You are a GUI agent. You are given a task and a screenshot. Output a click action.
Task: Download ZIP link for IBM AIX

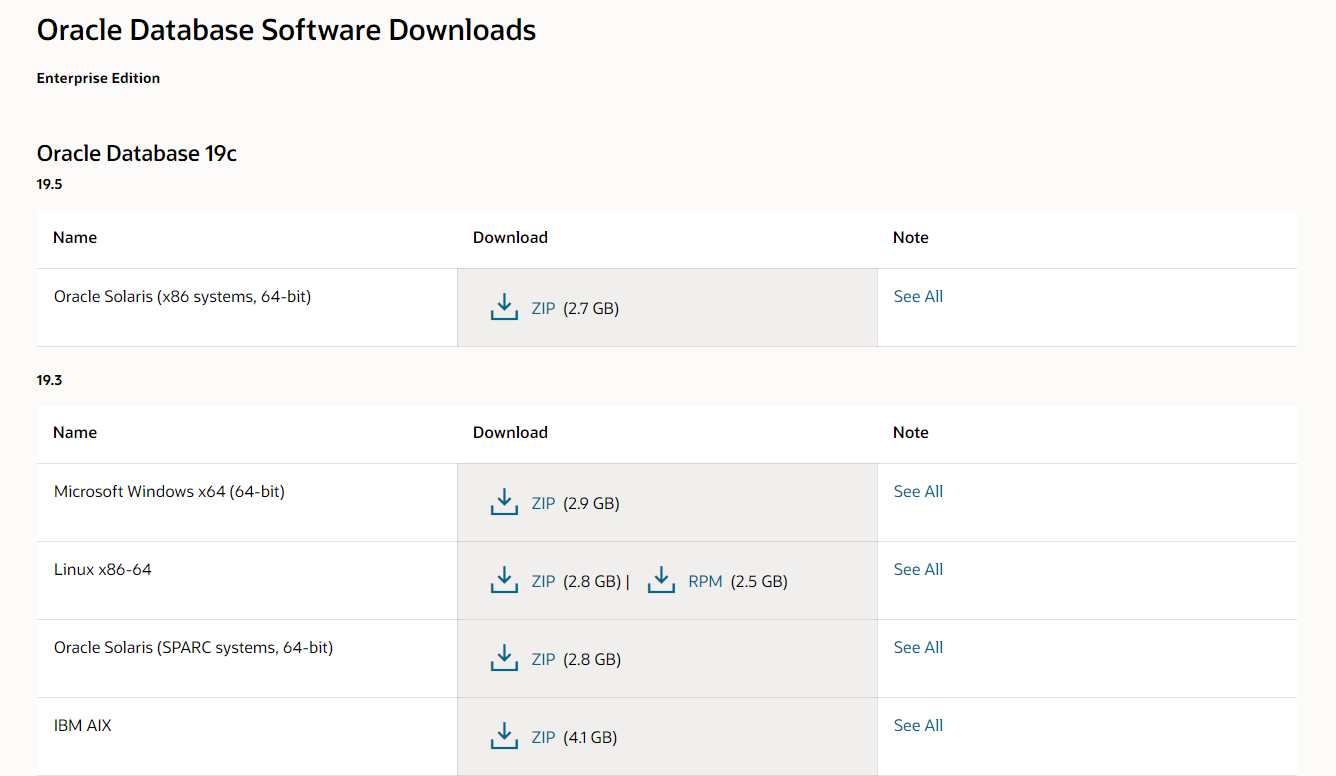pyautogui.click(x=543, y=738)
